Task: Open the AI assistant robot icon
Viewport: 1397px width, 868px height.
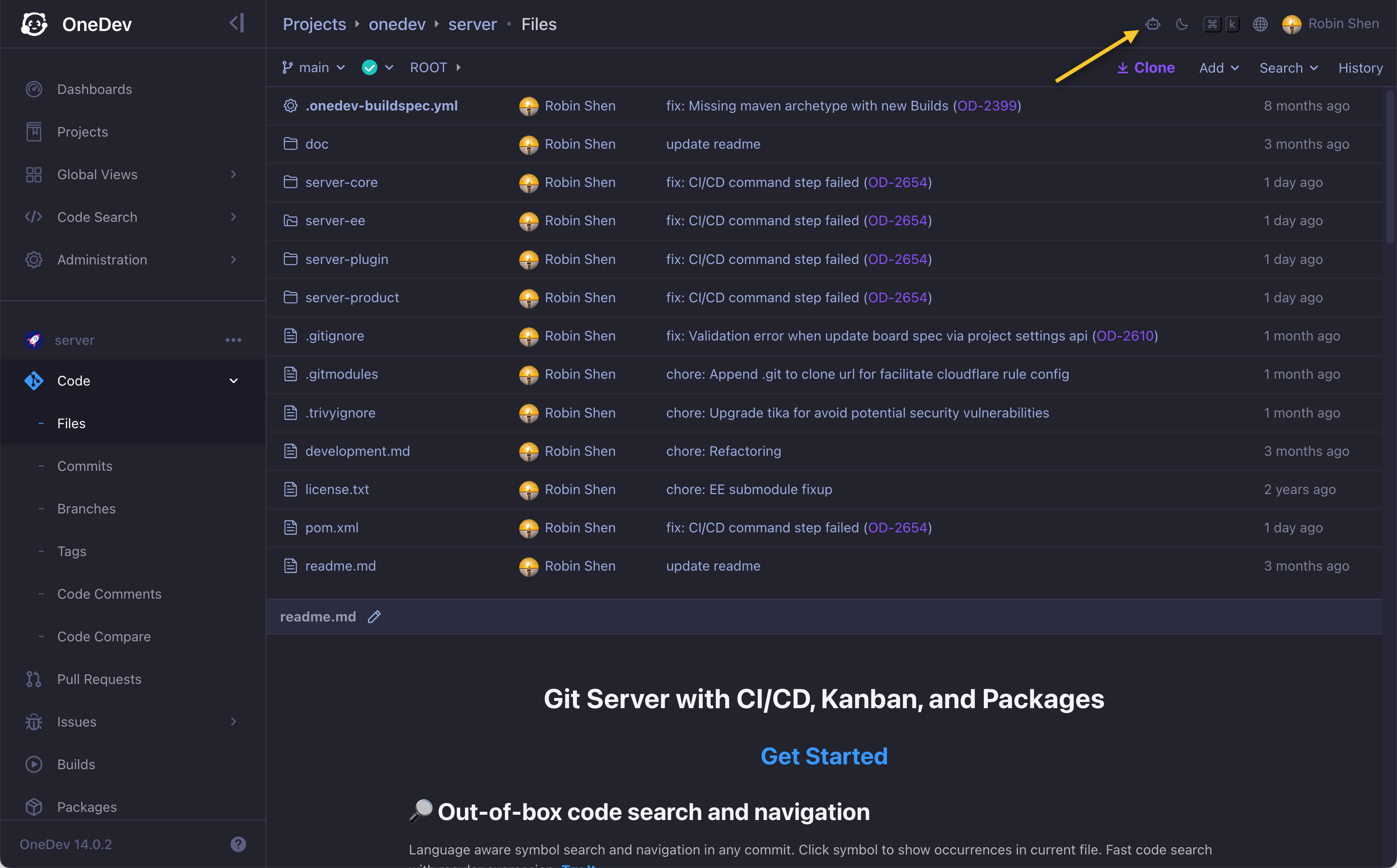Action: pos(1152,24)
